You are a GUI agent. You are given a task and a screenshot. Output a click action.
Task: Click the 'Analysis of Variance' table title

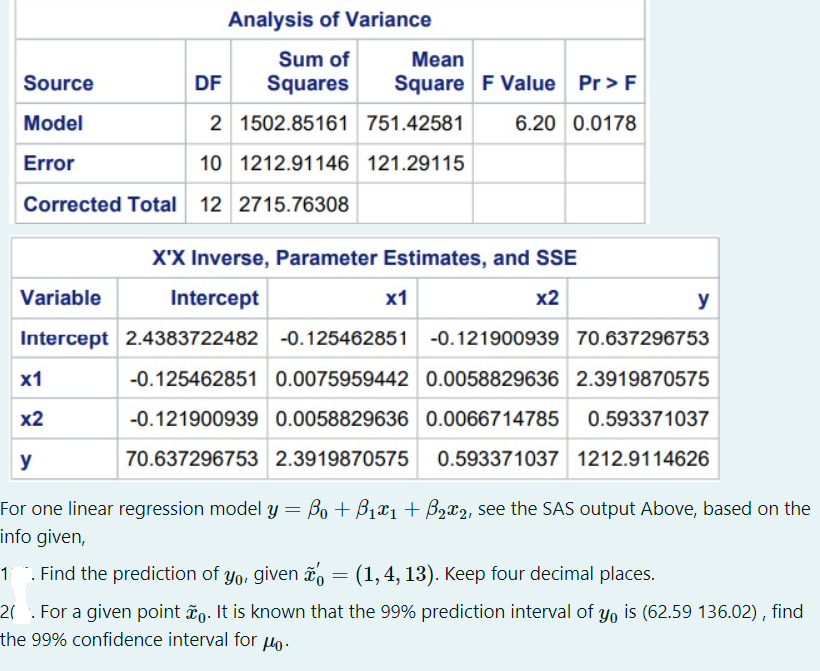(329, 20)
